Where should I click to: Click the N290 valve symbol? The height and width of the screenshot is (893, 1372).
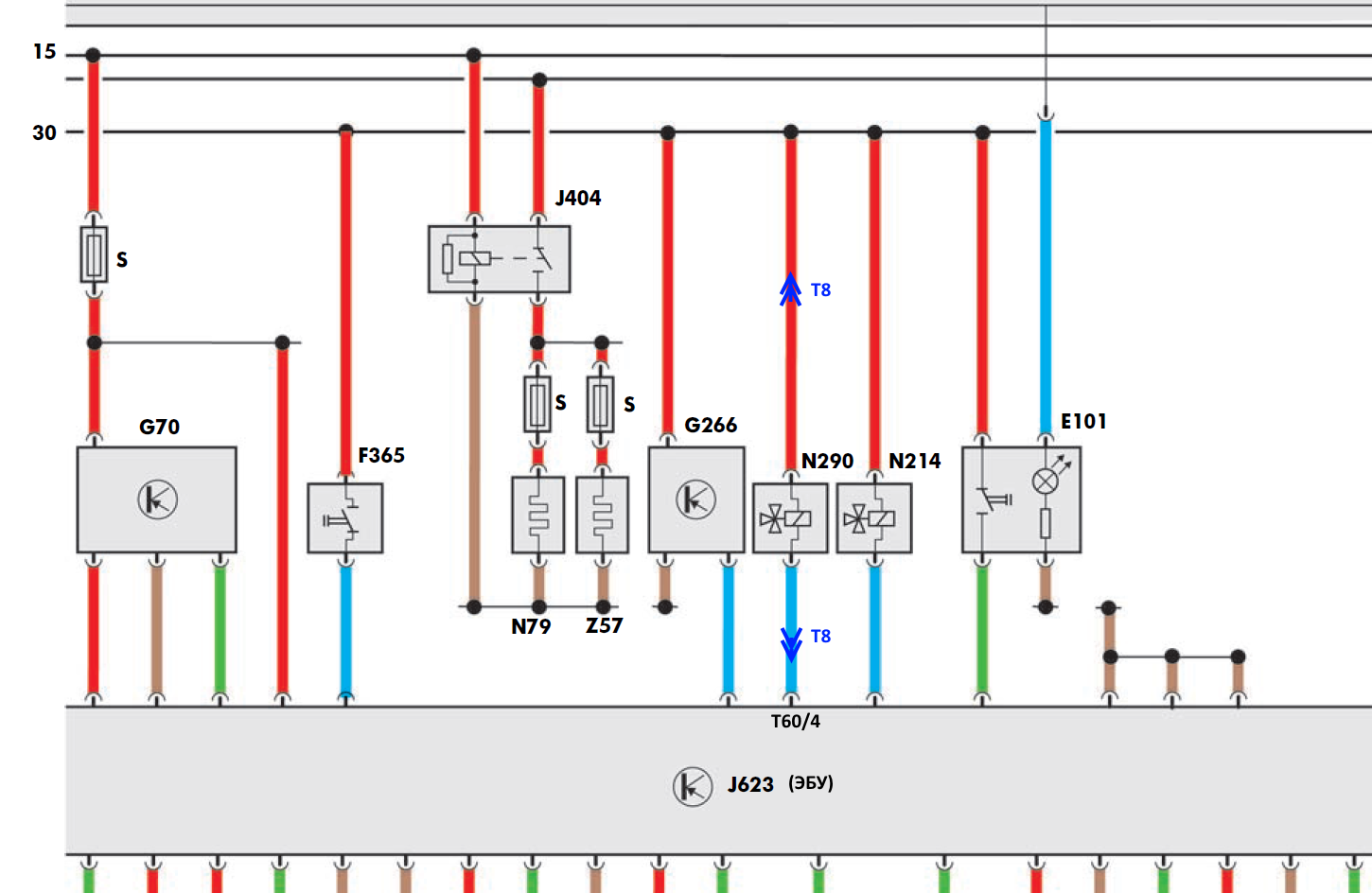790,518
